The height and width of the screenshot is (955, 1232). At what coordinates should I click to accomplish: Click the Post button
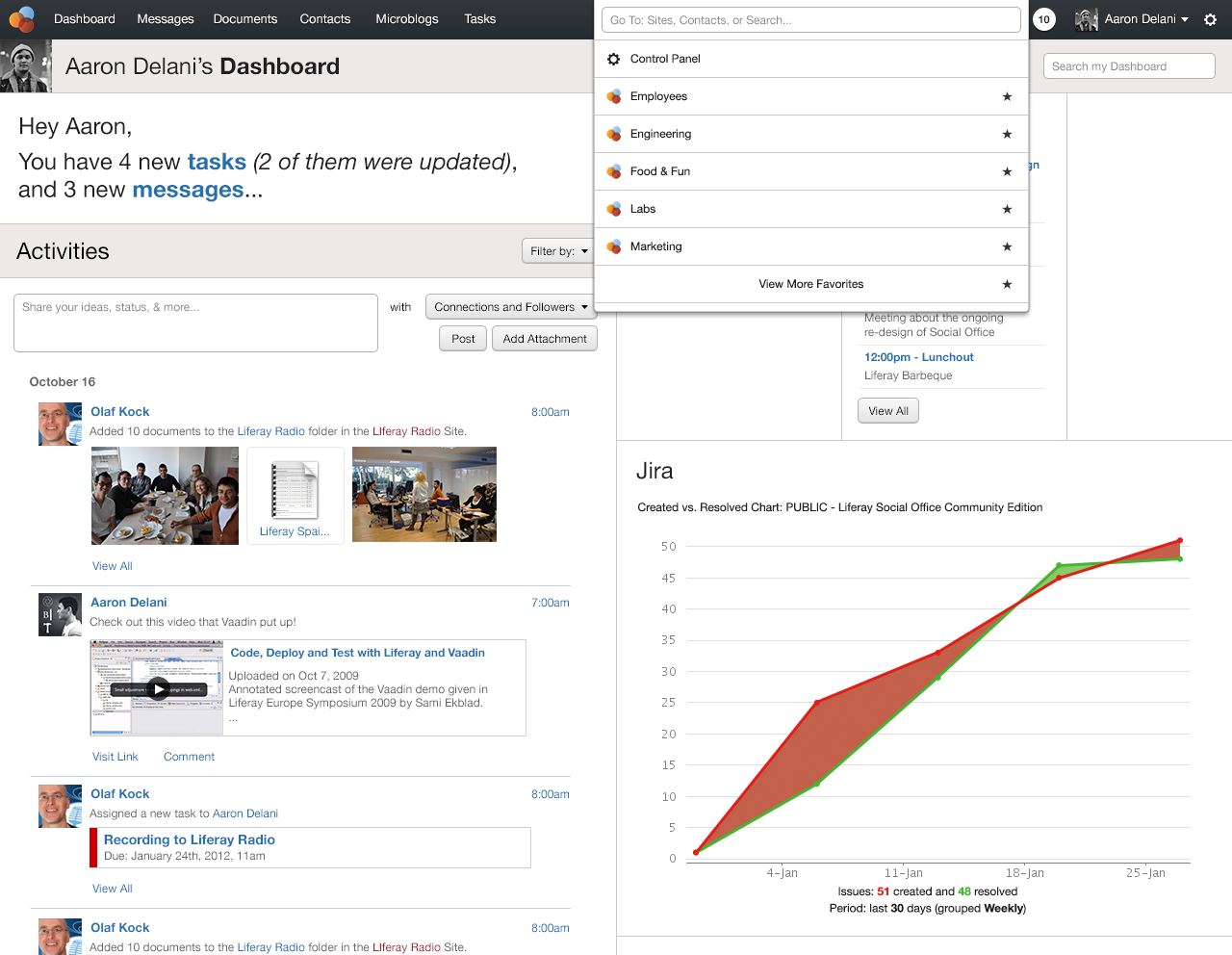[462, 338]
